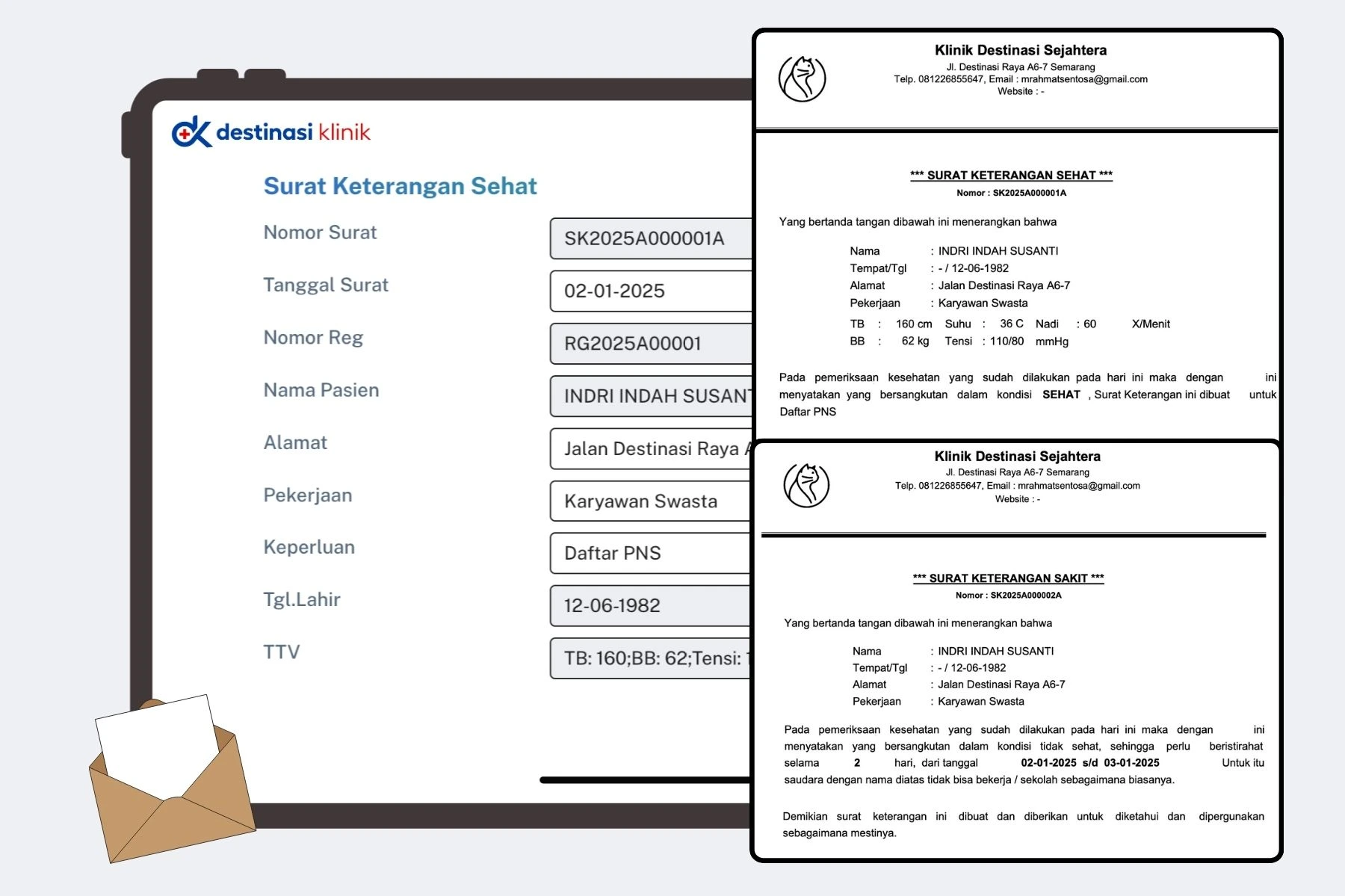Click Klinik Destinasi Sejahtera header in Sakit letter
This screenshot has height=896, width=1345.
point(1017,456)
